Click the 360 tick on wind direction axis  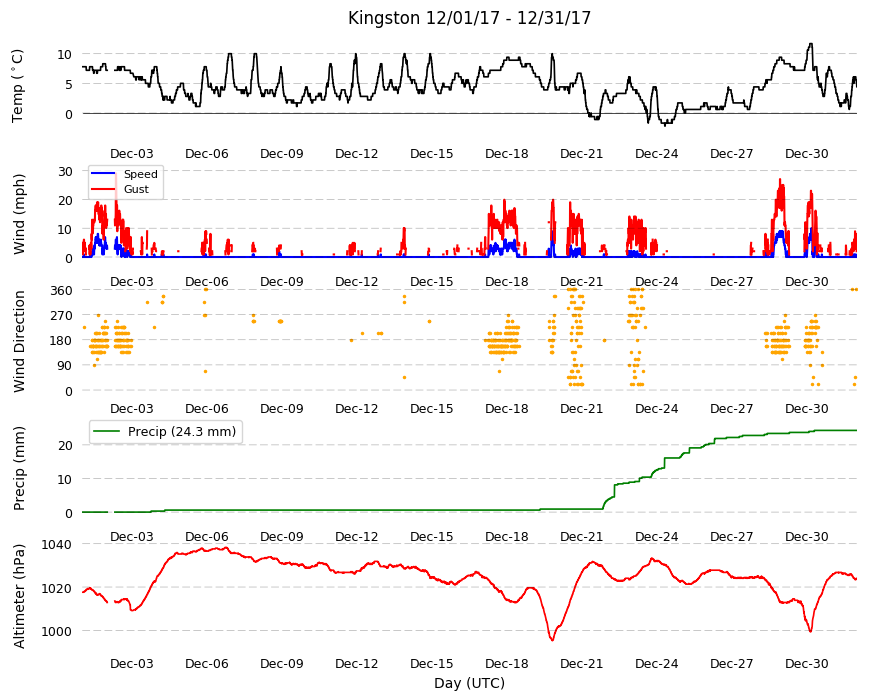[x=62, y=291]
